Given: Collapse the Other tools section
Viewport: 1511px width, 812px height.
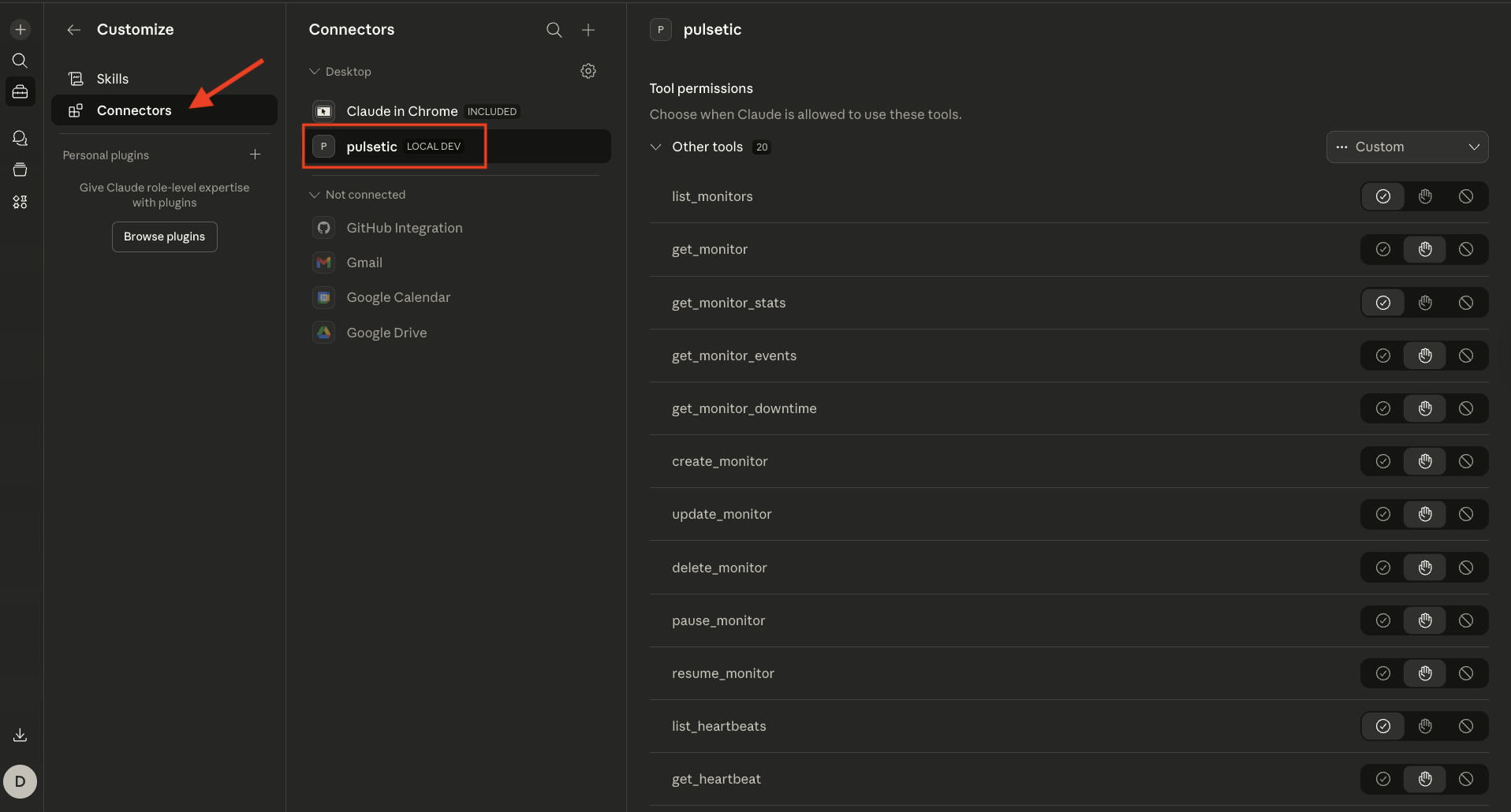Looking at the screenshot, I should click(x=655, y=147).
